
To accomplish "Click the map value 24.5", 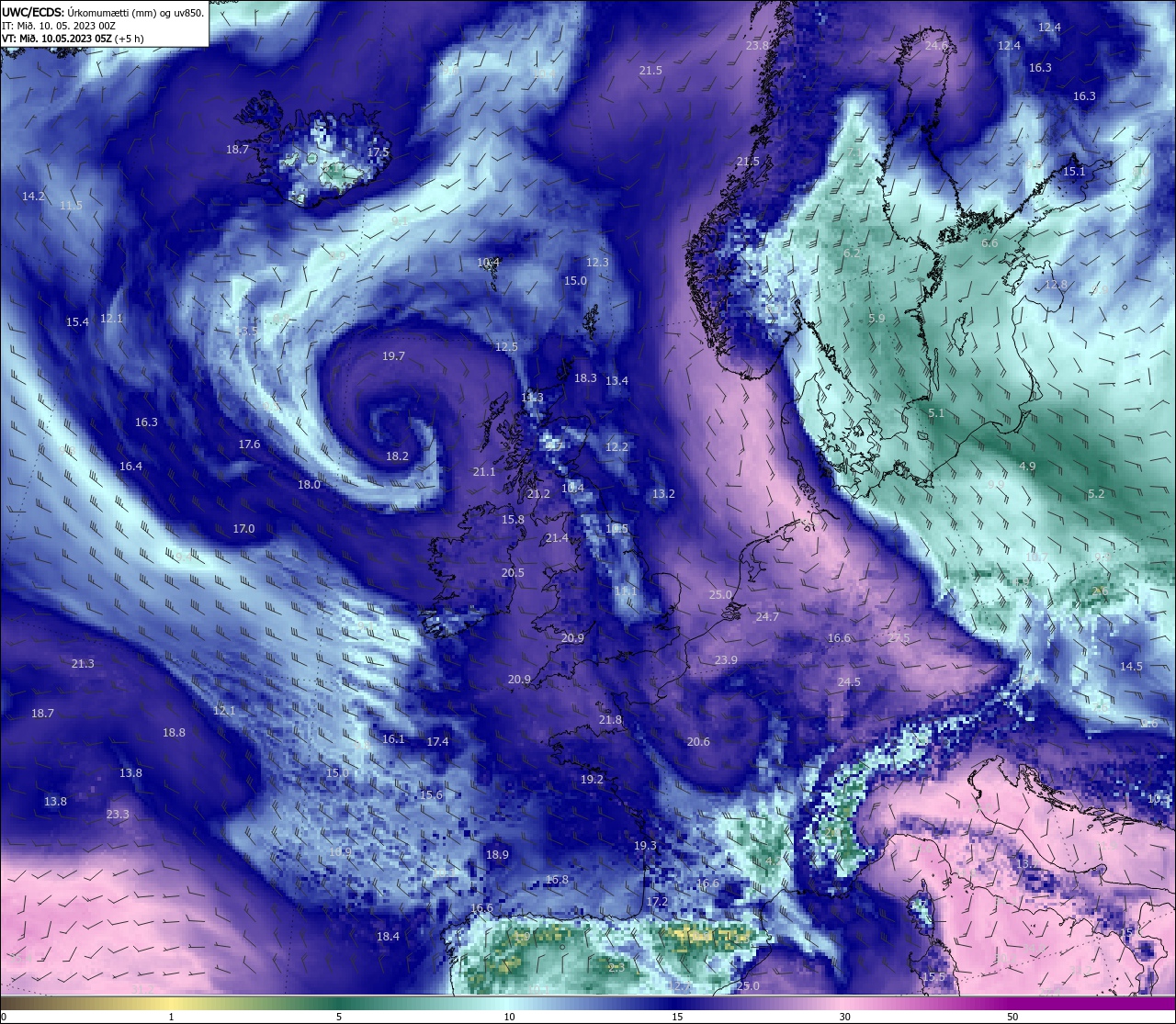I will [849, 682].
